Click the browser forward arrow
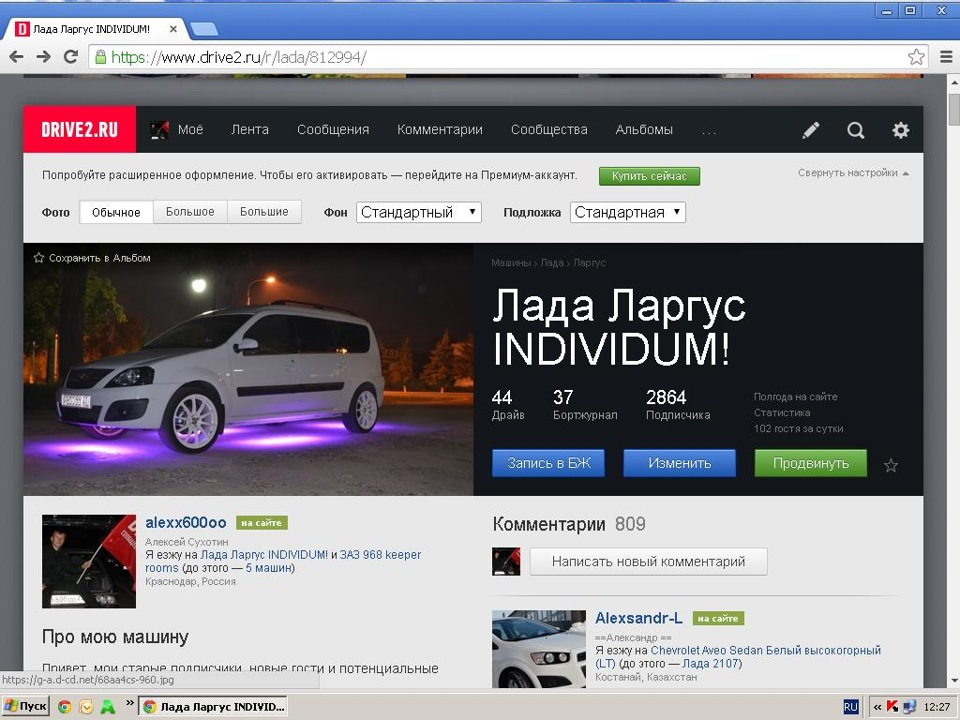960x720 pixels. pyautogui.click(x=43, y=57)
